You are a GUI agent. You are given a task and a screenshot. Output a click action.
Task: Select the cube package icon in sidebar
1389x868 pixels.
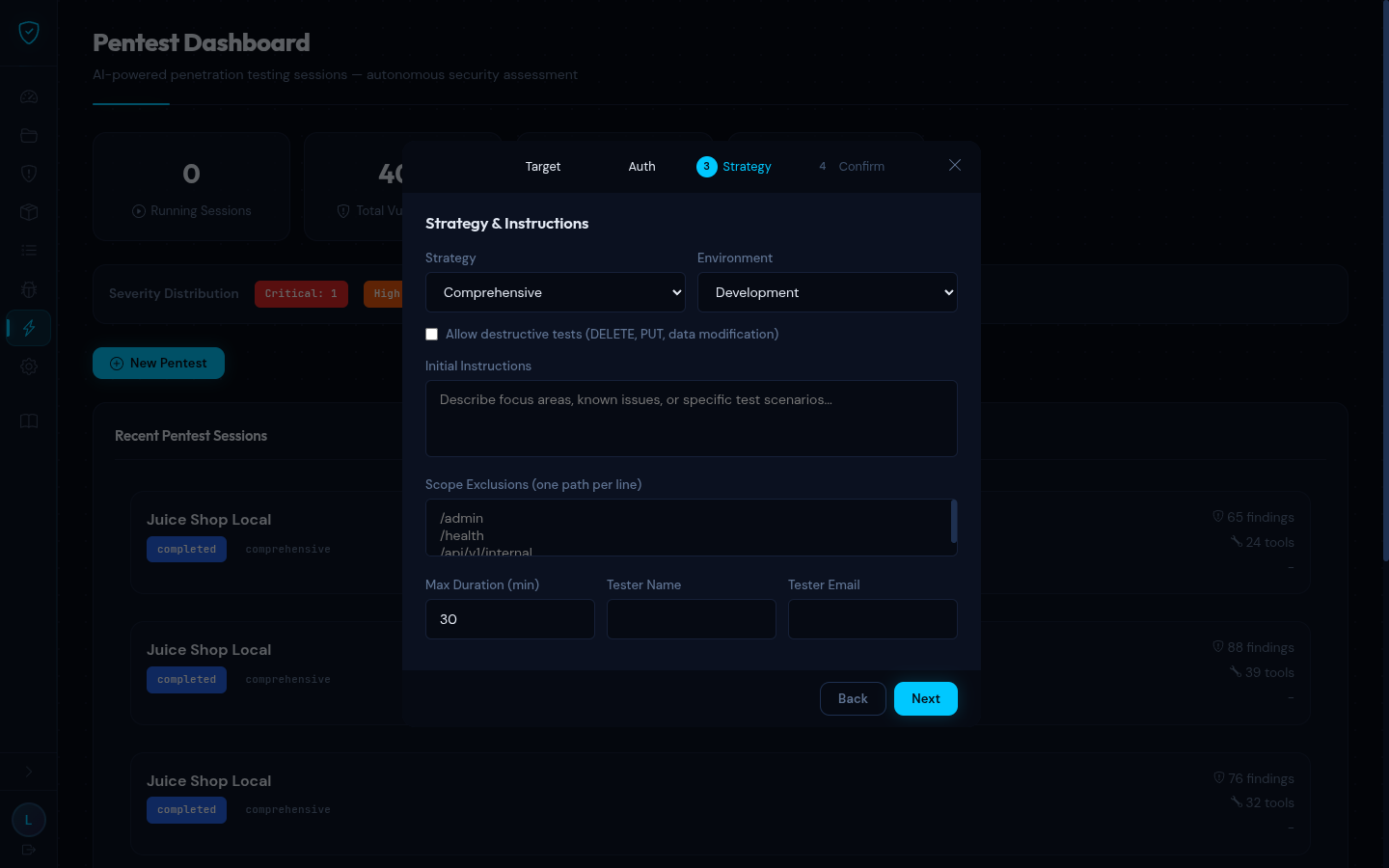(x=29, y=212)
